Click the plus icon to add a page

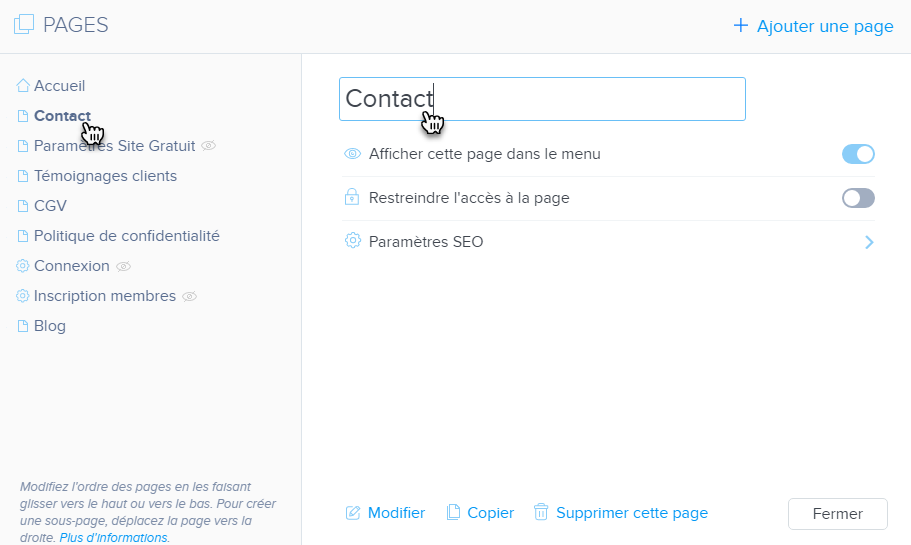click(741, 26)
